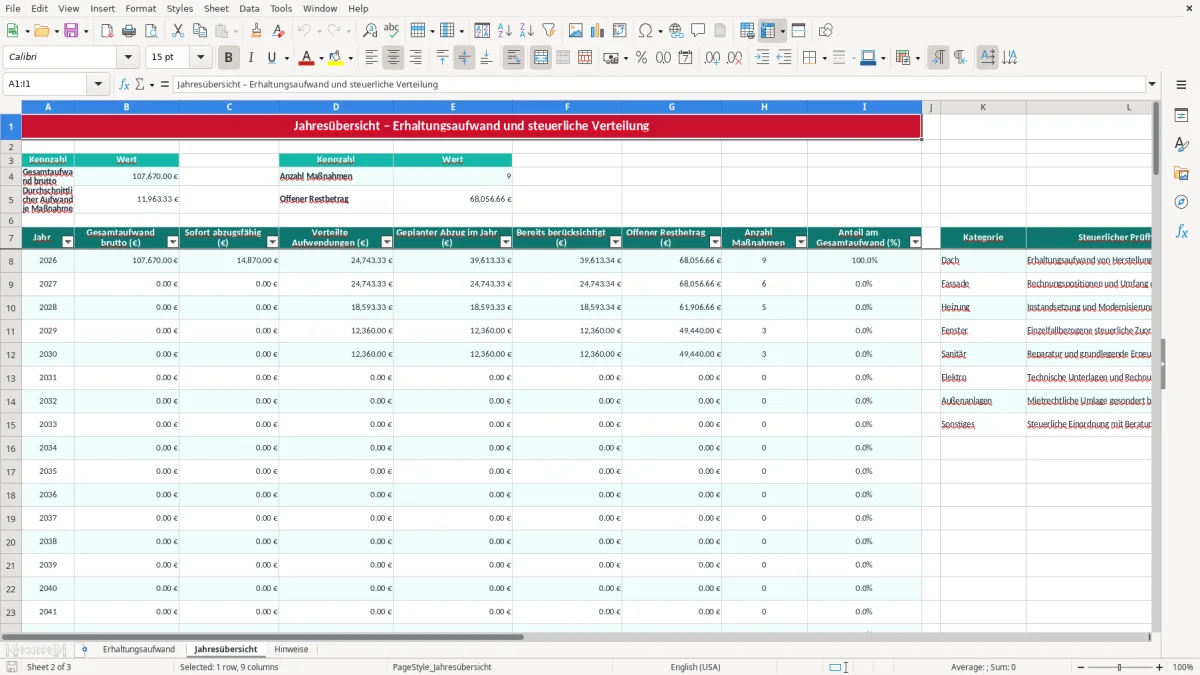The image size is (1200, 675).
Task: Export directly as PDF icon
Action: (107, 31)
